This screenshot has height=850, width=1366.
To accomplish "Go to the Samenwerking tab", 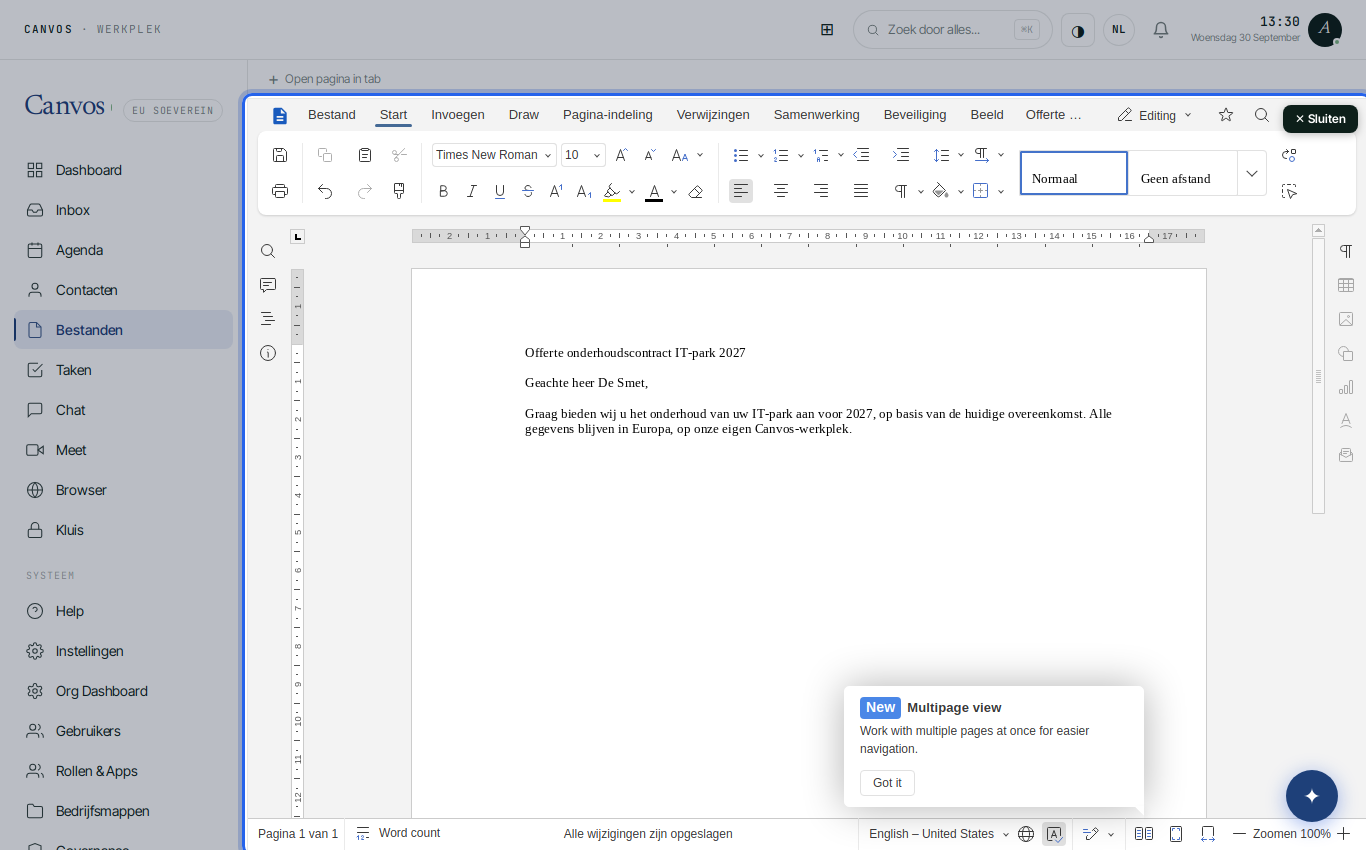I will click(x=817, y=115).
